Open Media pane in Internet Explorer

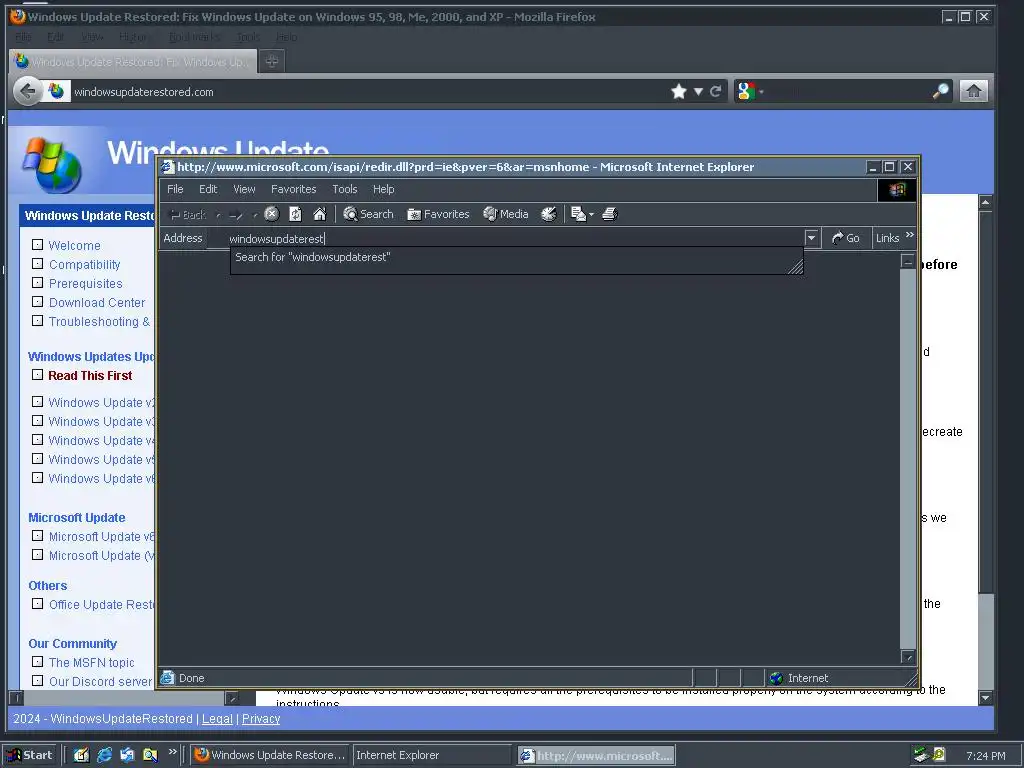[x=505, y=214]
